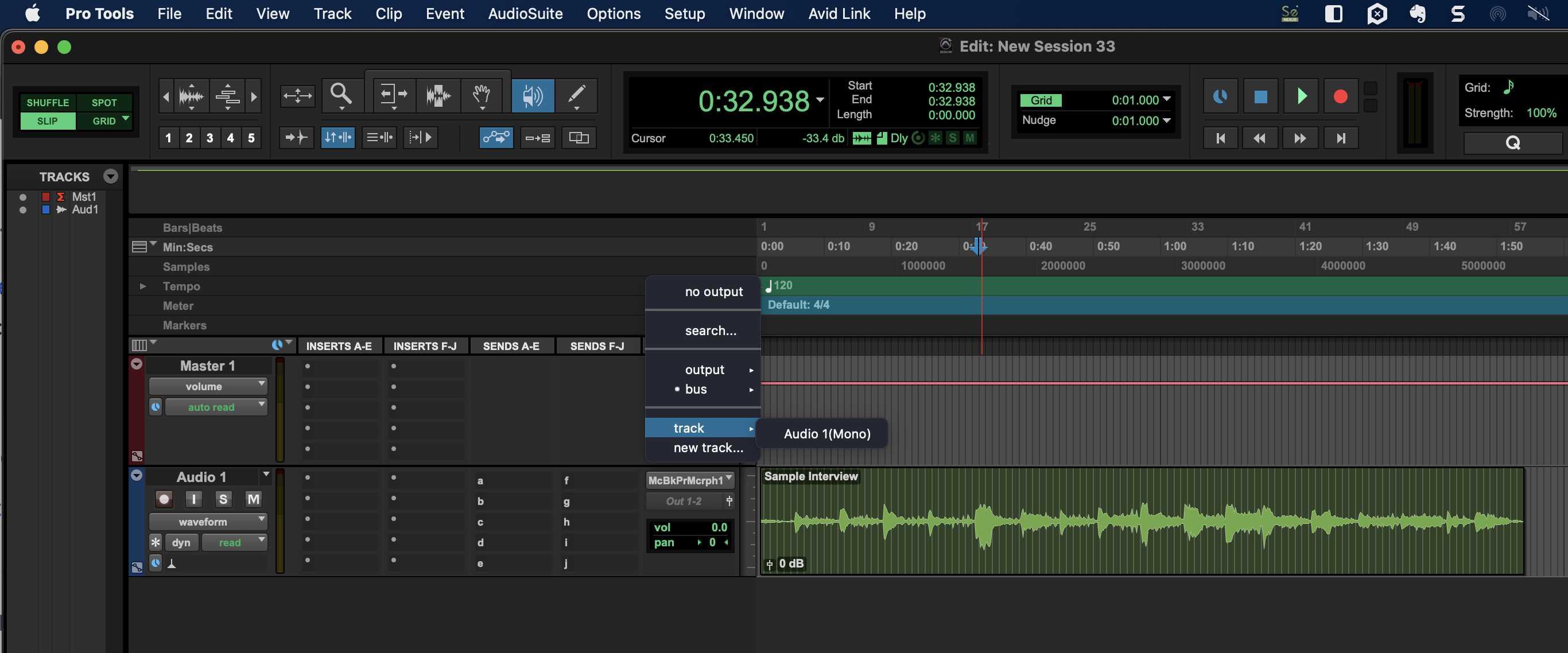Image resolution: width=1568 pixels, height=653 pixels.
Task: Select the Zoomer magnifier tool
Action: pyautogui.click(x=341, y=96)
